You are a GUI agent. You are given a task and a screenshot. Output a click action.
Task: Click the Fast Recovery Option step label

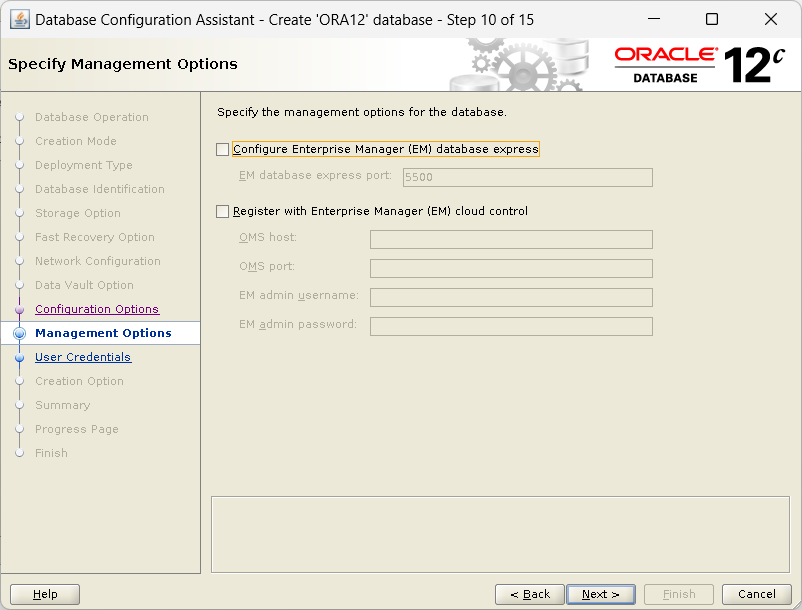coord(95,237)
